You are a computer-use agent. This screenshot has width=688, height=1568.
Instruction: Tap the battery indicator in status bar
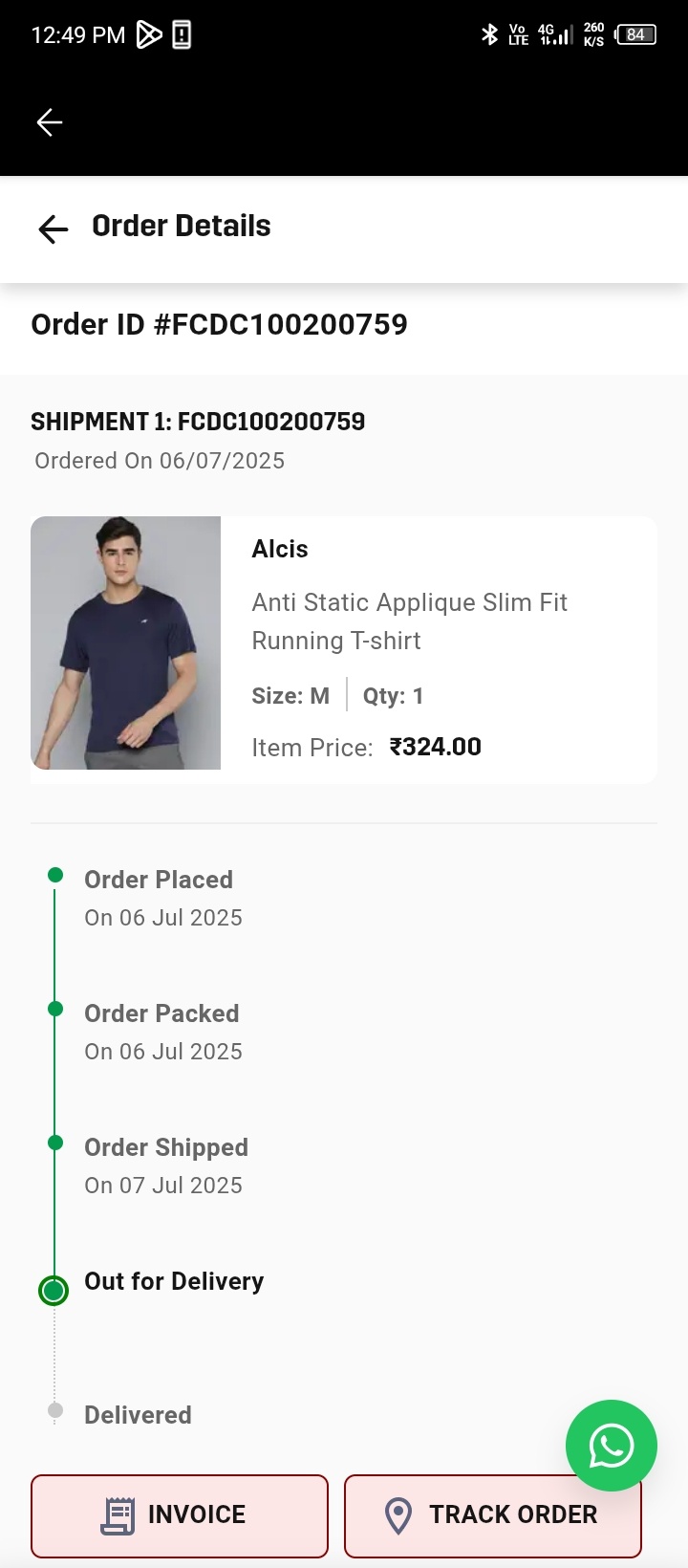click(635, 34)
